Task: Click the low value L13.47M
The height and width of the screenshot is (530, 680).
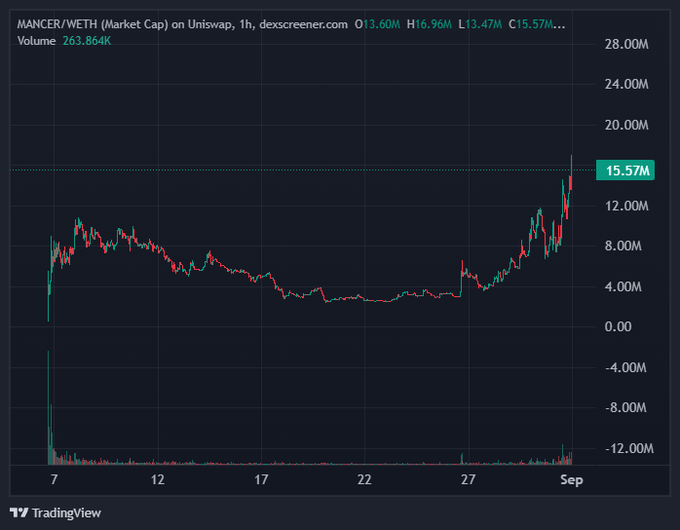Action: [x=480, y=24]
